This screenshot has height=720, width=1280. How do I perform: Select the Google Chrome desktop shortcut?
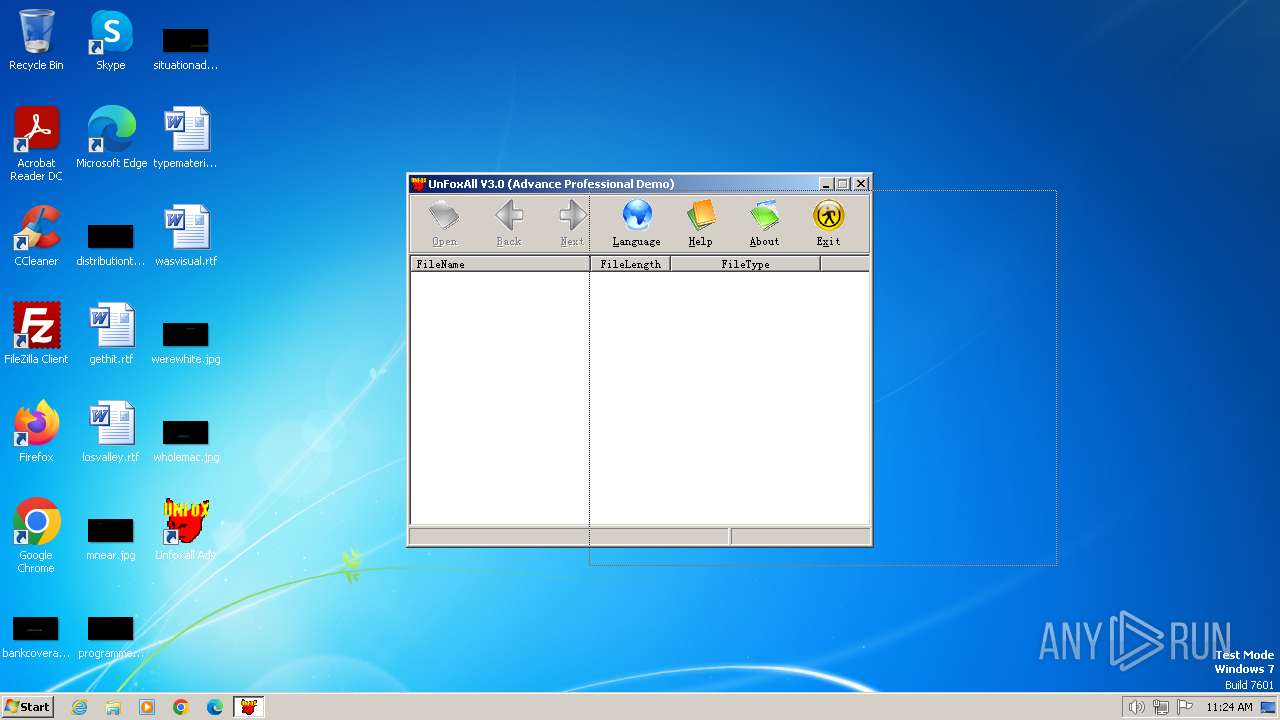(36, 536)
